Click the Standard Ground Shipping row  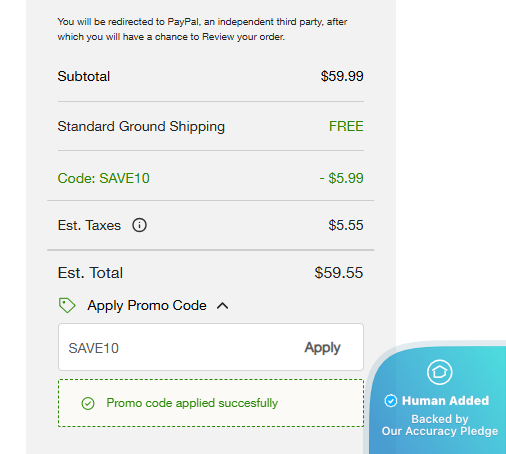[x=211, y=126]
